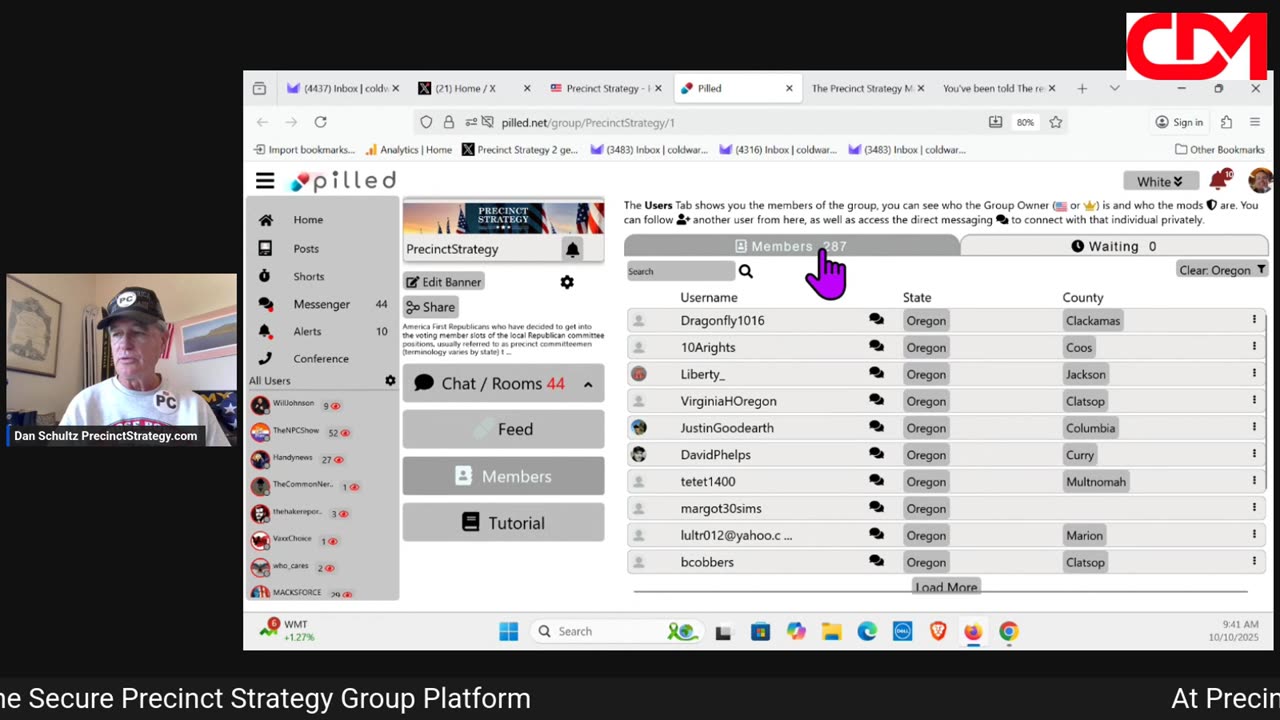Viewport: 1280px width, 720px height.
Task: Open File Explorer in the taskbar
Action: pos(831,631)
